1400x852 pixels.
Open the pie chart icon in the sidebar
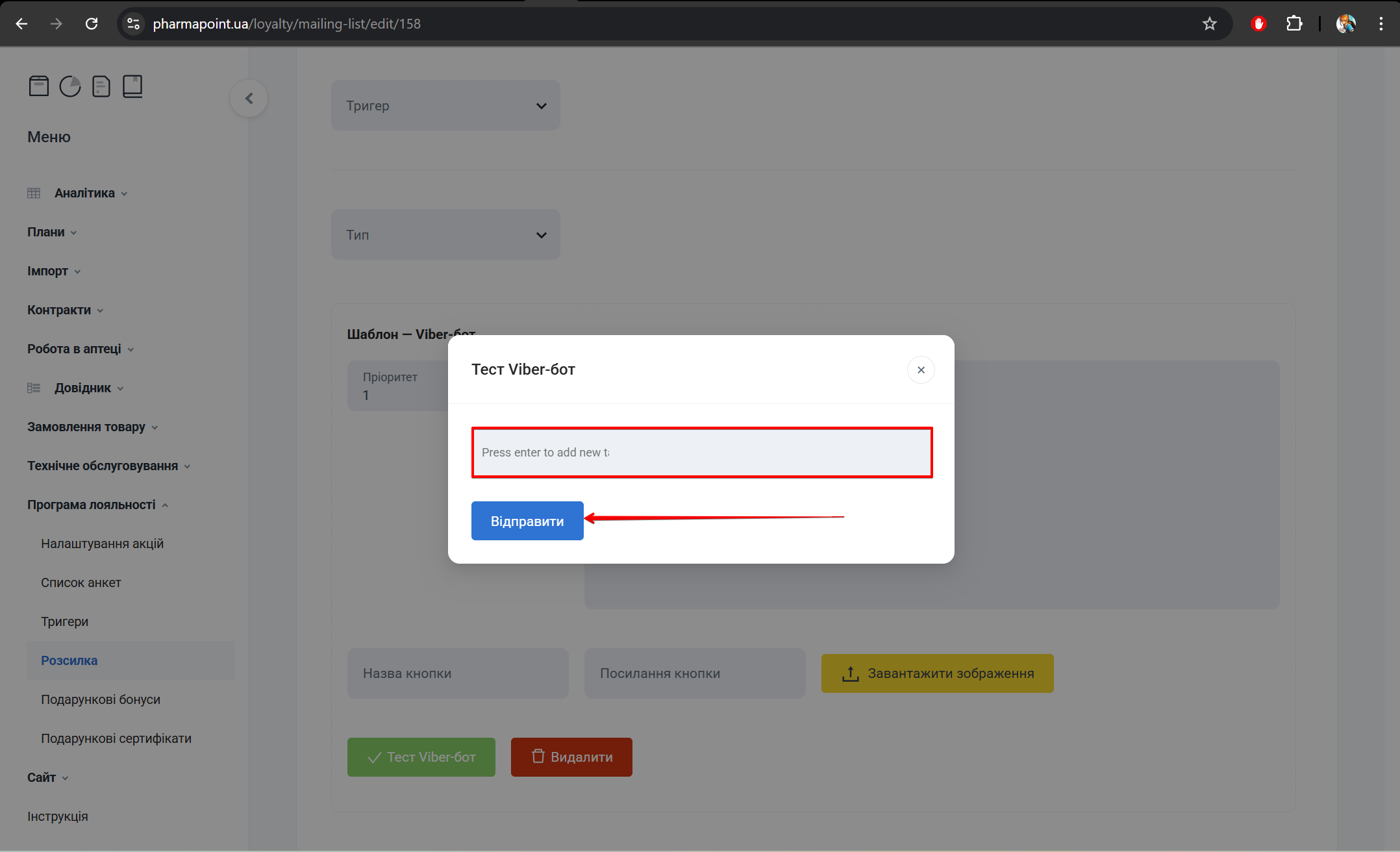click(70, 86)
